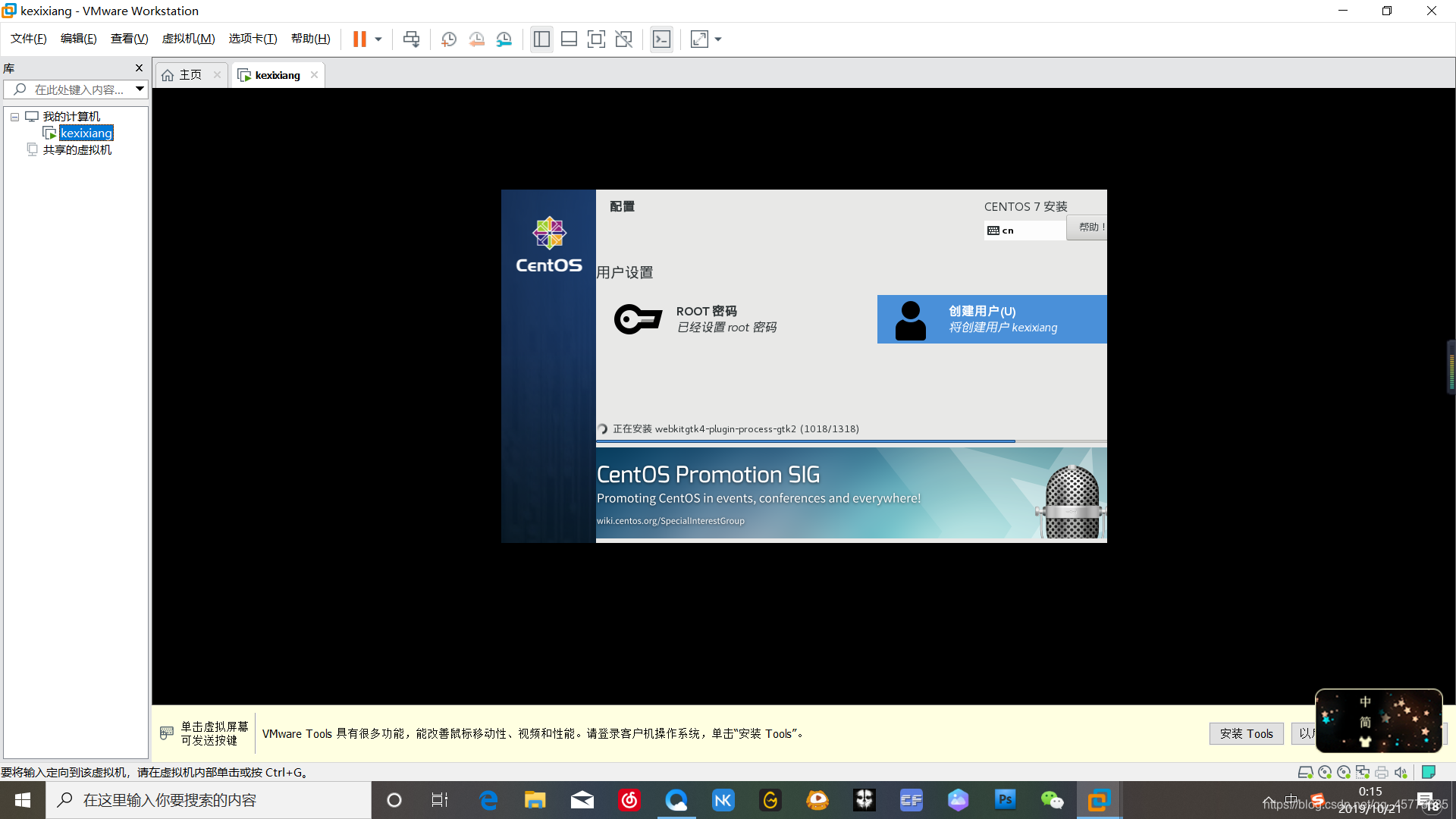This screenshot has height=819, width=1456.
Task: Click the 安装 Tools button
Action: click(1246, 733)
